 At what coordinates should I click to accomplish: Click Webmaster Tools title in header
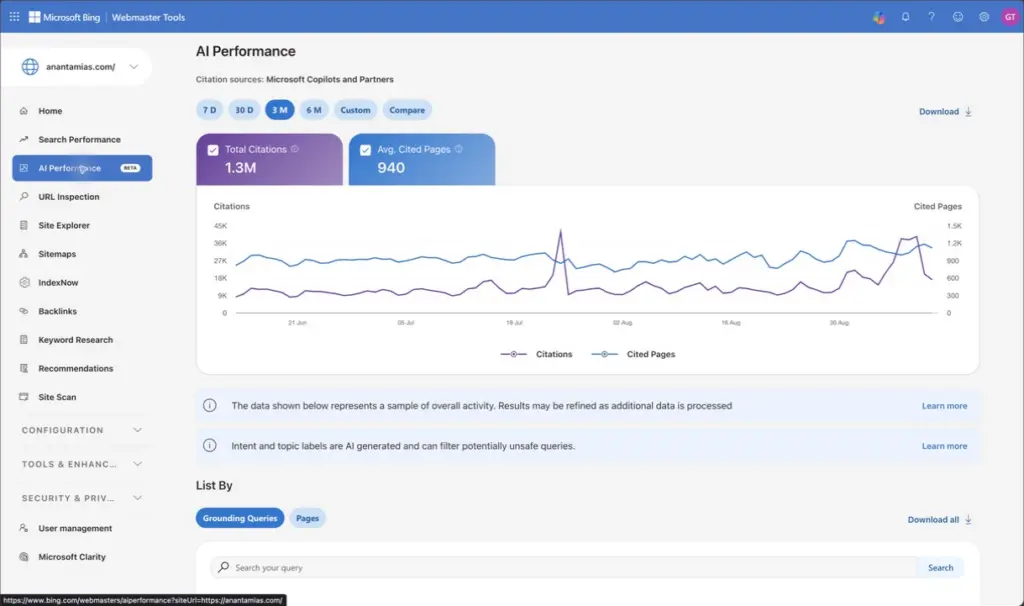click(x=148, y=18)
